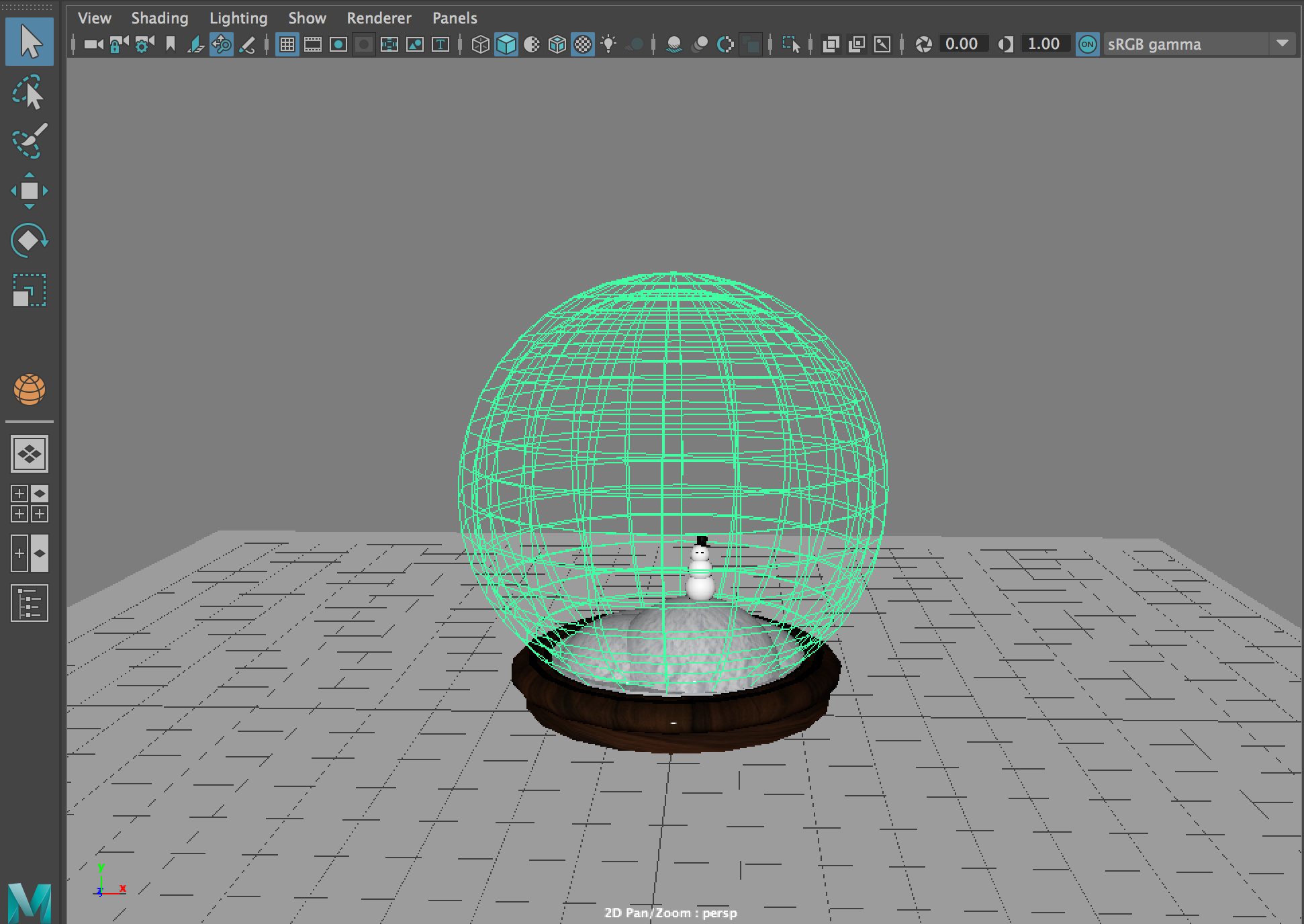This screenshot has height=924, width=1304.
Task: Toggle the viewport Grid display
Action: [287, 44]
